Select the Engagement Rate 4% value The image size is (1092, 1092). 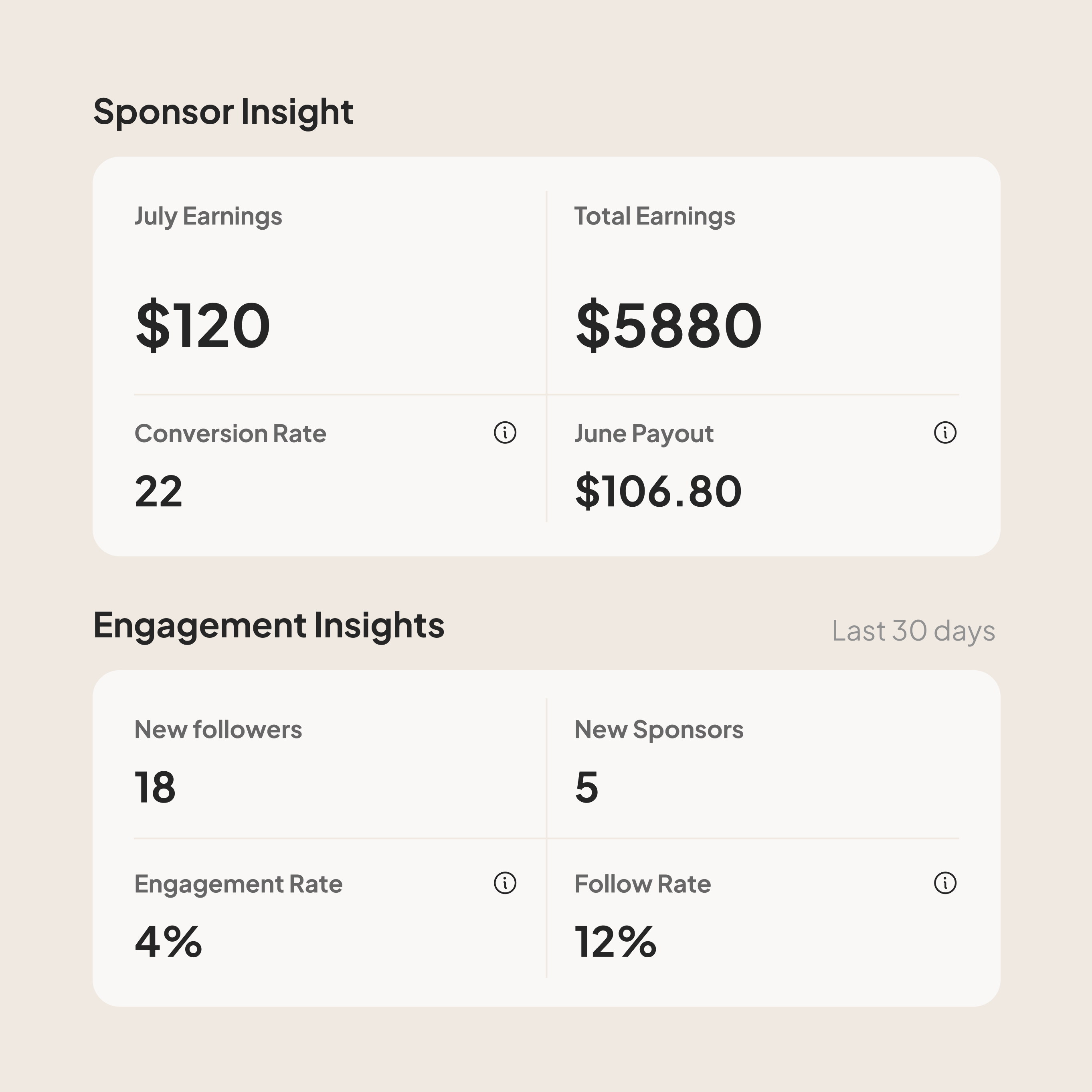point(168,942)
